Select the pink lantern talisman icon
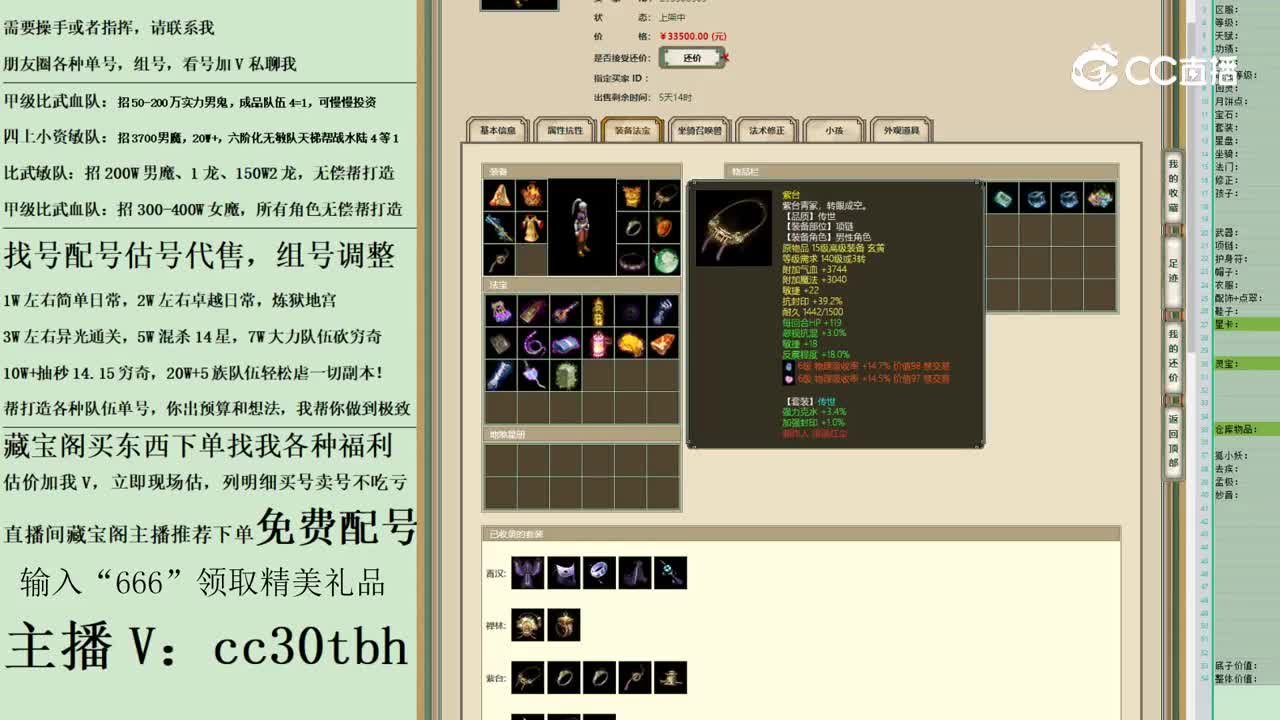 tap(598, 343)
